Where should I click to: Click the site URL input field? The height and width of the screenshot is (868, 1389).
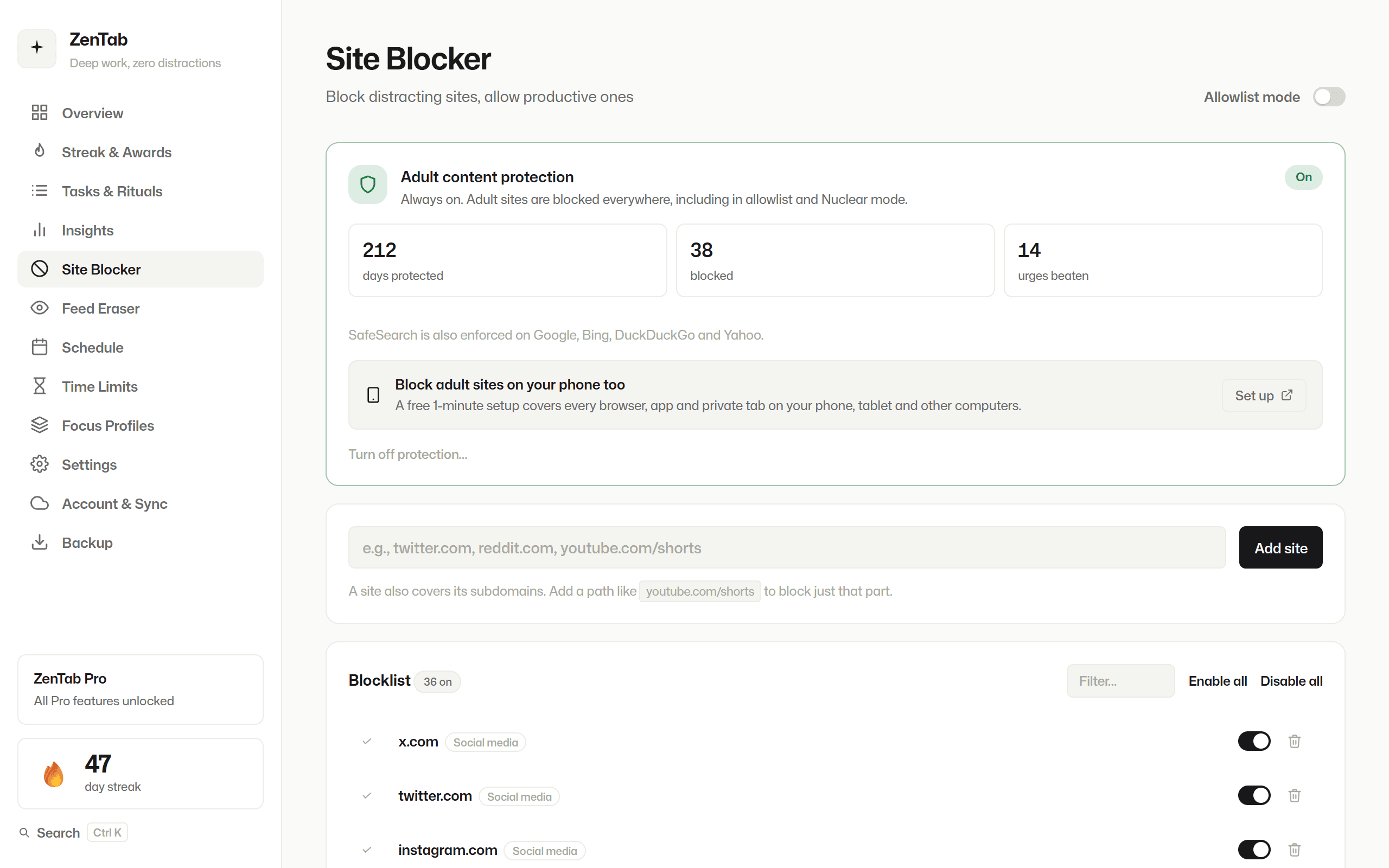click(x=787, y=548)
